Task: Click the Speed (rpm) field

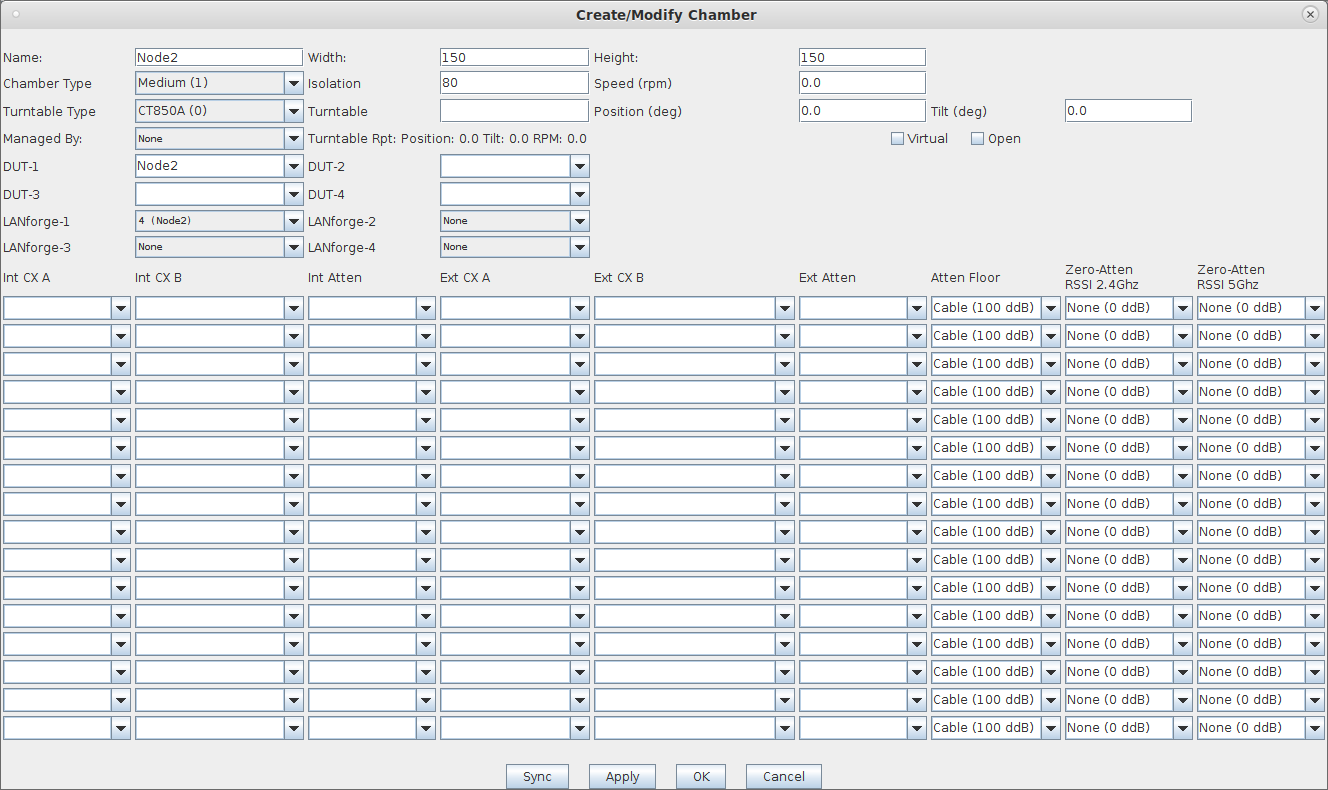Action: pyautogui.click(x=862, y=83)
